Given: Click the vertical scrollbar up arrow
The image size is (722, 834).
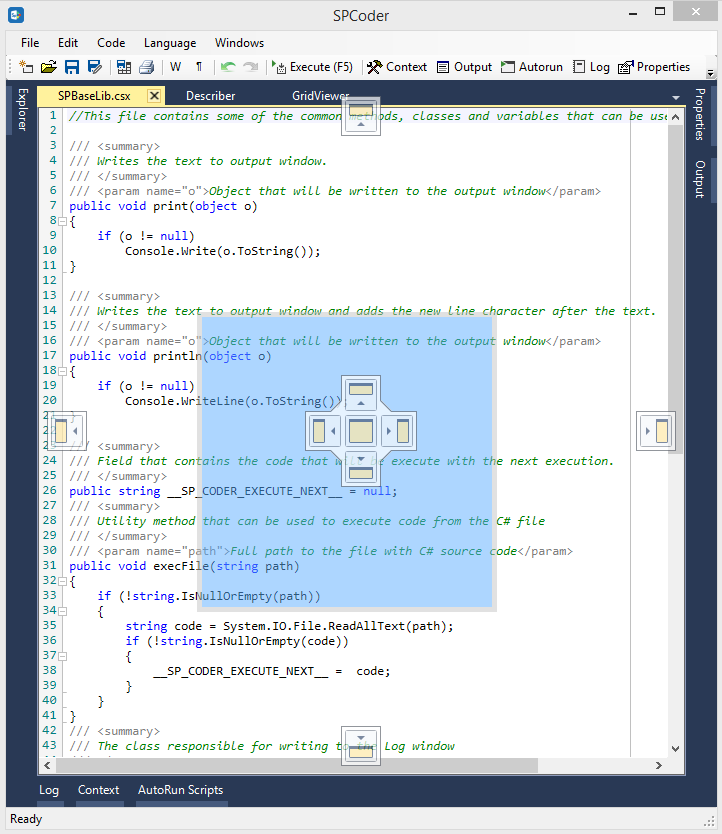Looking at the screenshot, I should [676, 117].
